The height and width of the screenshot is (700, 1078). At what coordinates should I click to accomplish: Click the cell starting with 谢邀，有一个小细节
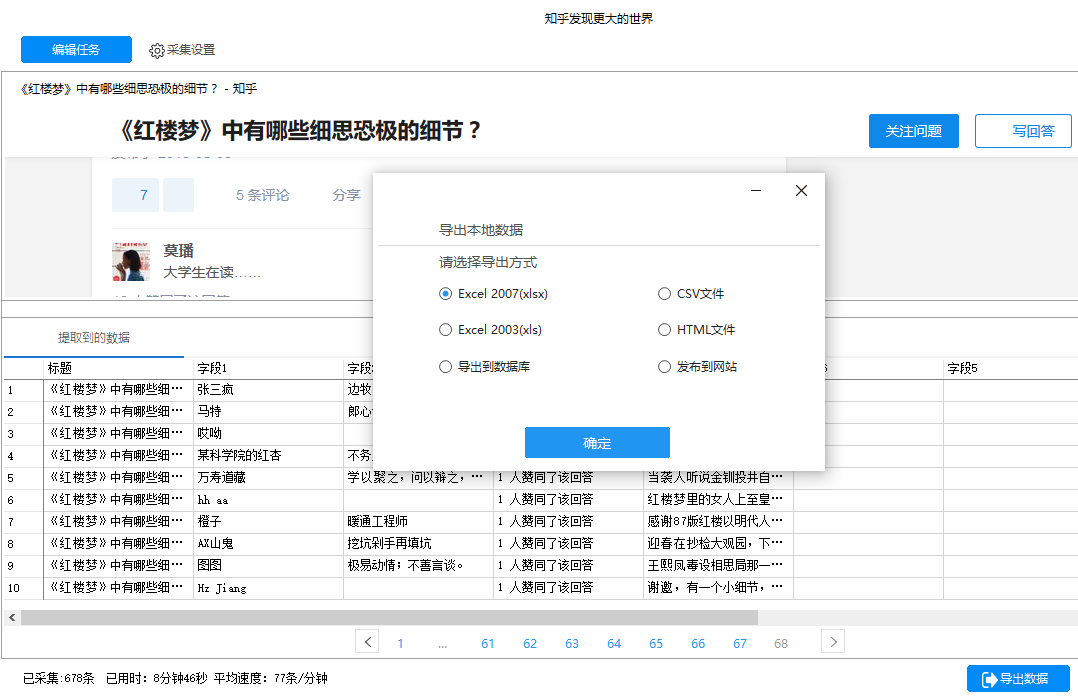tap(718, 588)
